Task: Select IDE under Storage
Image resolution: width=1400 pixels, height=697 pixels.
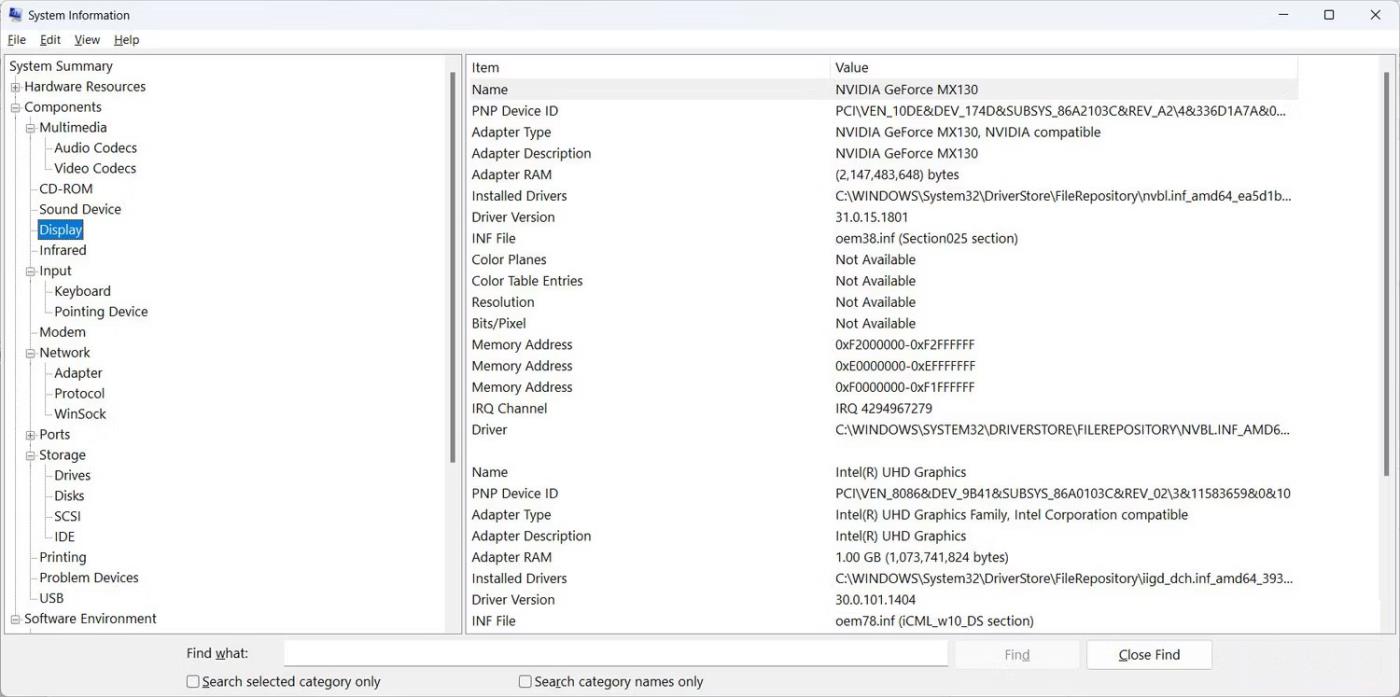Action: click(x=64, y=537)
